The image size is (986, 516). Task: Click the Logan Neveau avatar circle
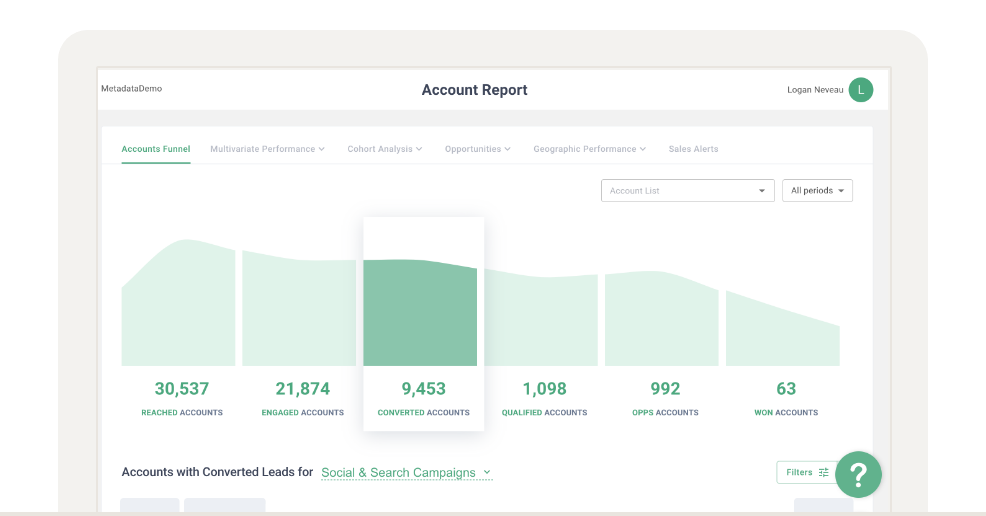(861, 90)
